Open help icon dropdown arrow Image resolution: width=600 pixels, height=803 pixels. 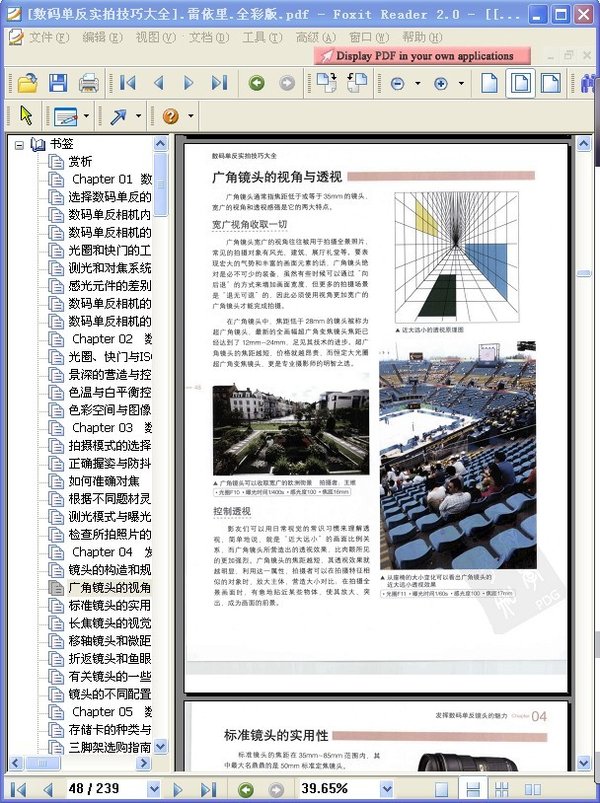pyautogui.click(x=191, y=116)
